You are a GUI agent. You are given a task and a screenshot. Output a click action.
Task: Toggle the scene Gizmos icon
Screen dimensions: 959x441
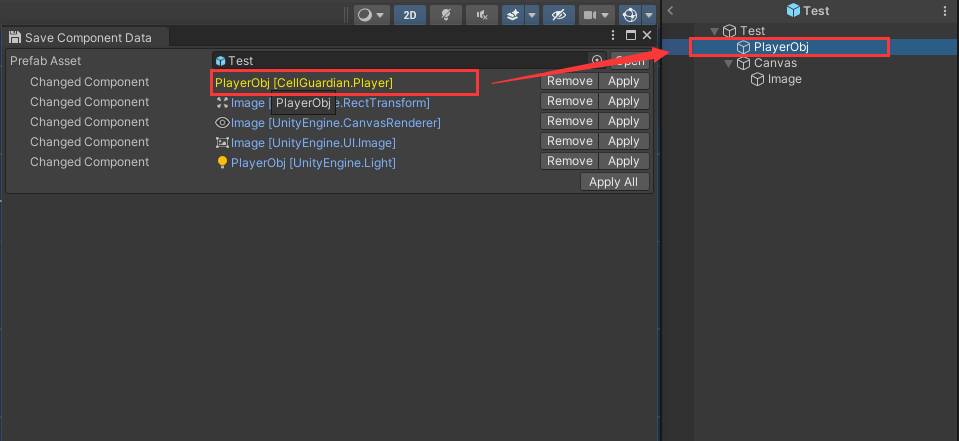[x=630, y=15]
